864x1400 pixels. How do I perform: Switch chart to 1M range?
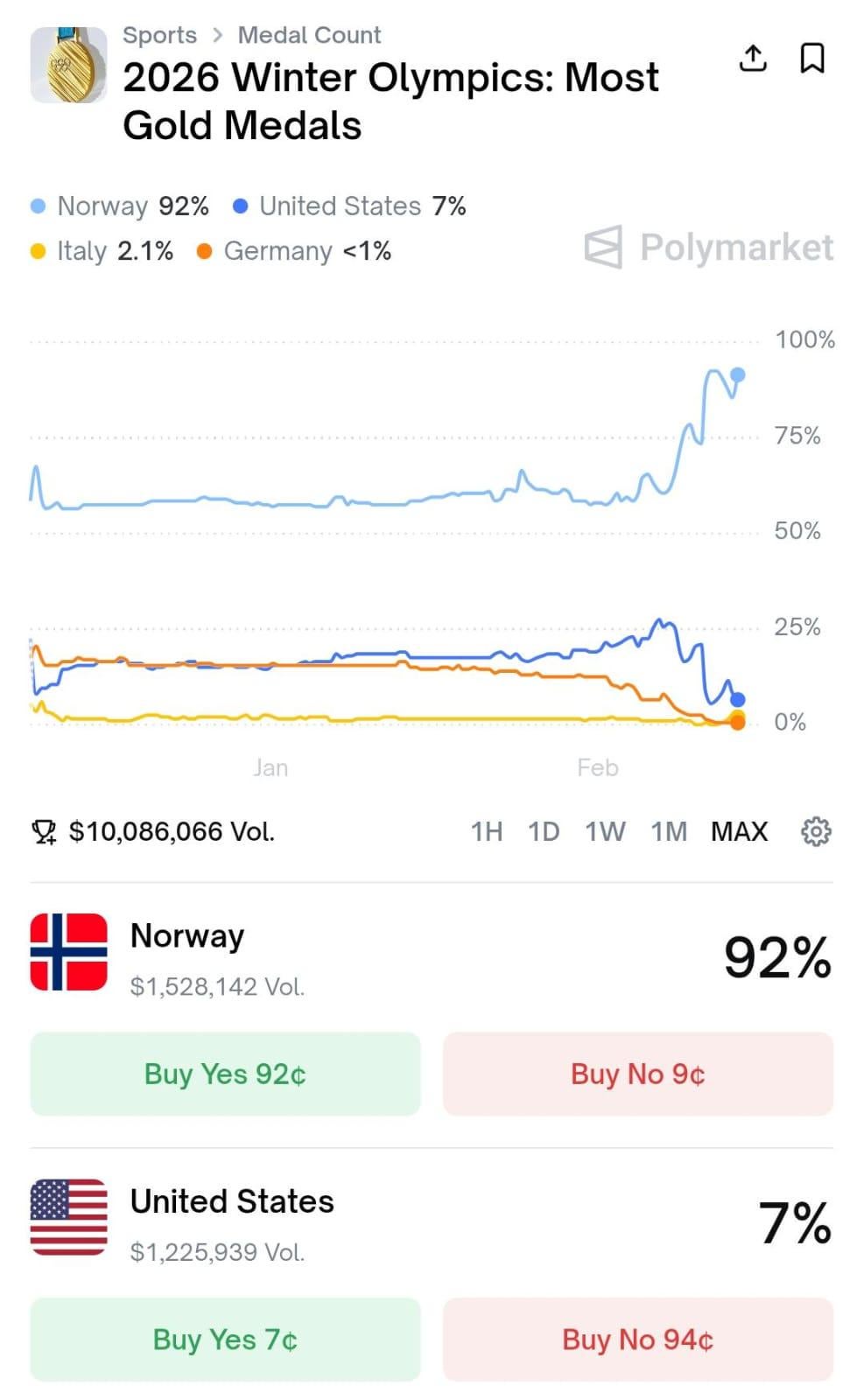(669, 831)
